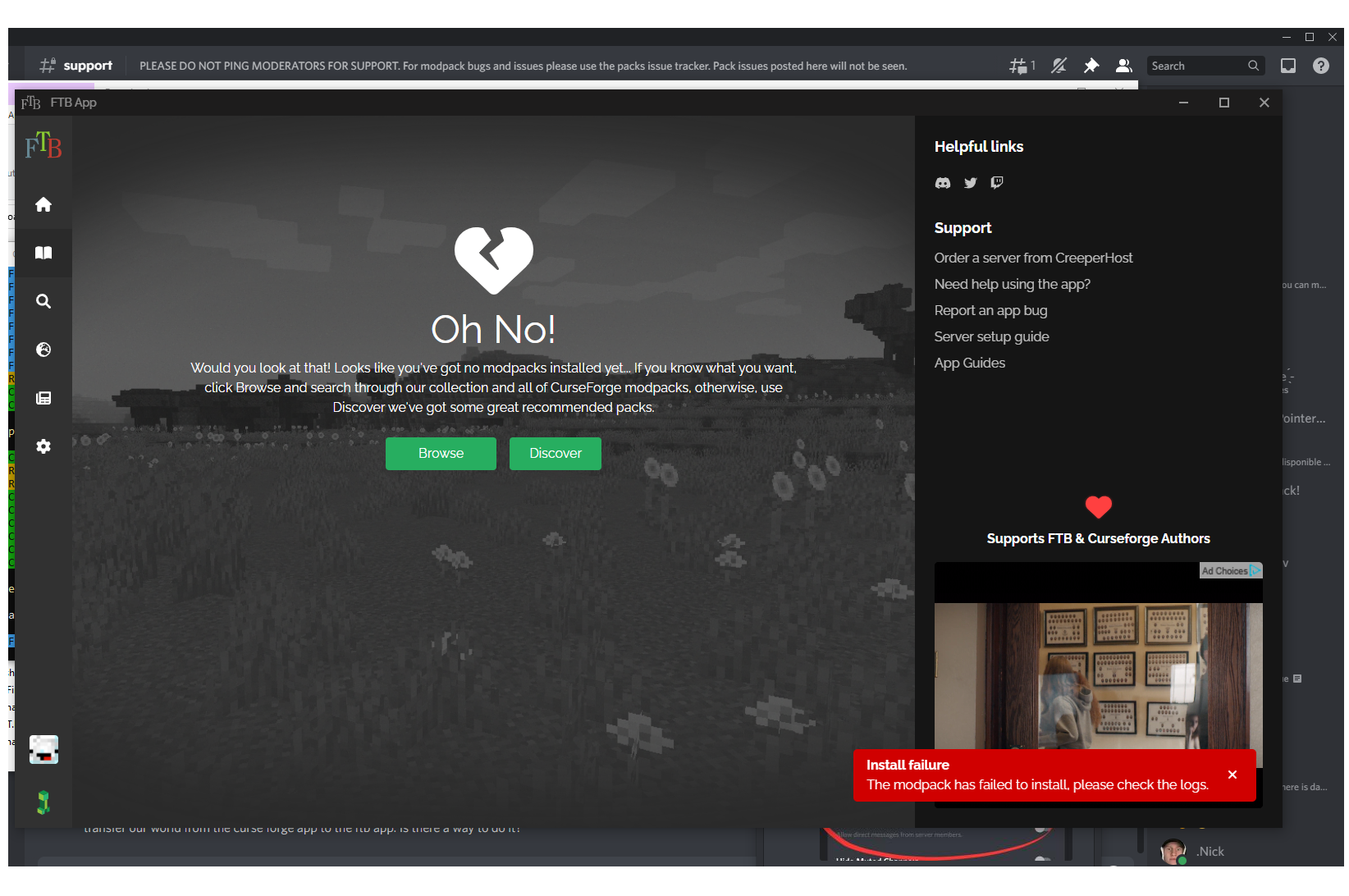
Task: Open App Guides link
Action: coord(970,363)
